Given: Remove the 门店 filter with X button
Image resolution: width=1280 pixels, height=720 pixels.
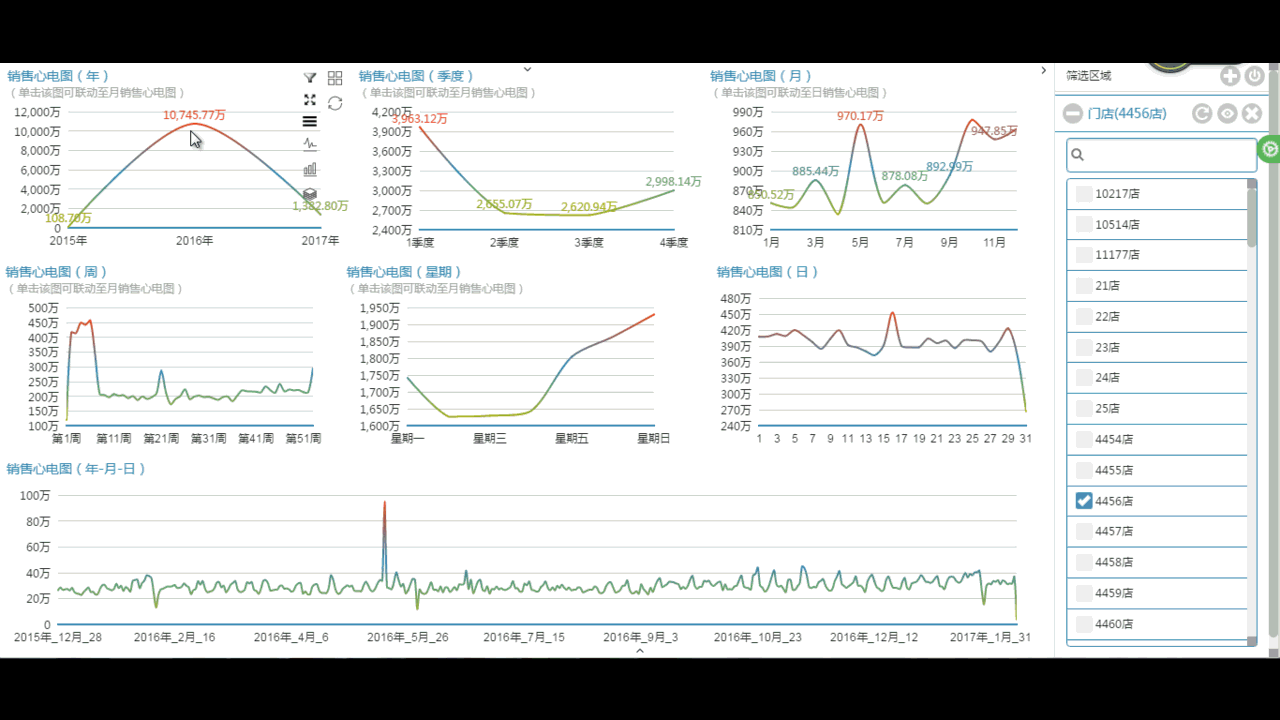Looking at the screenshot, I should [x=1251, y=113].
